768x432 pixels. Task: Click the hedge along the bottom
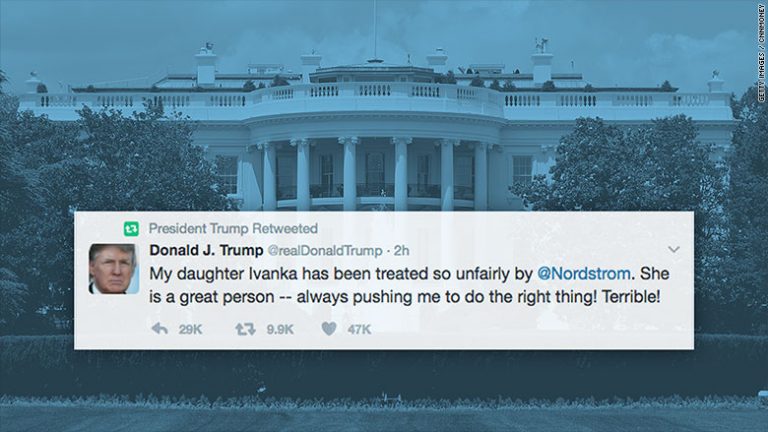384,370
